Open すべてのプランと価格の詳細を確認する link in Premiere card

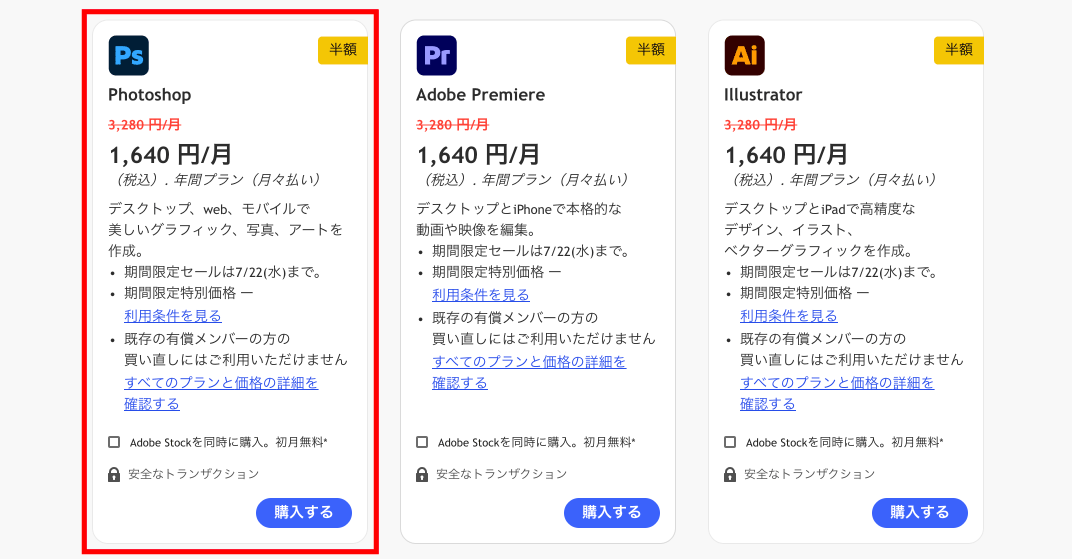point(528,372)
